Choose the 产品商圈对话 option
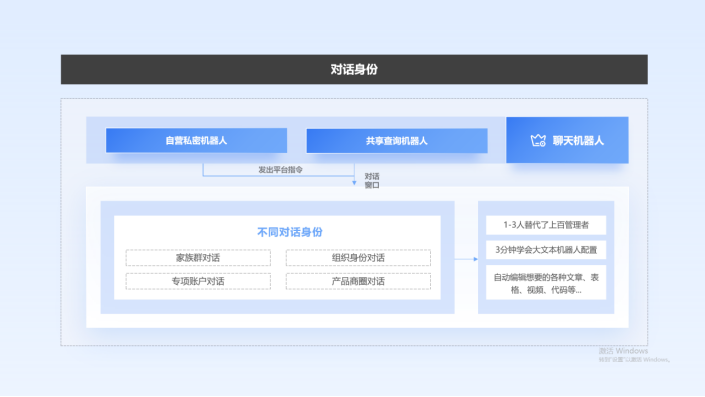This screenshot has width=705, height=397. pos(358,281)
